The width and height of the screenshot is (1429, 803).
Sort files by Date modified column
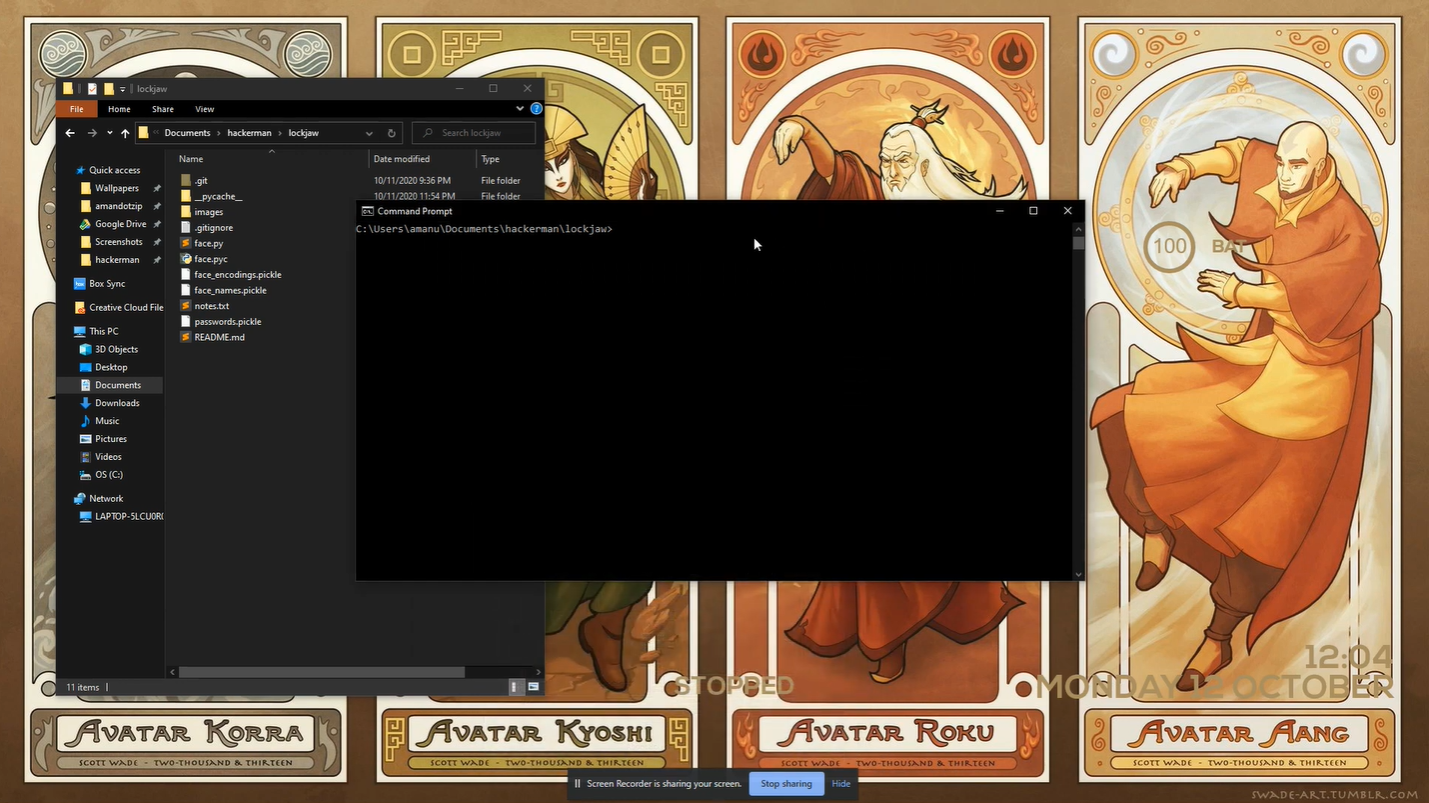401,159
